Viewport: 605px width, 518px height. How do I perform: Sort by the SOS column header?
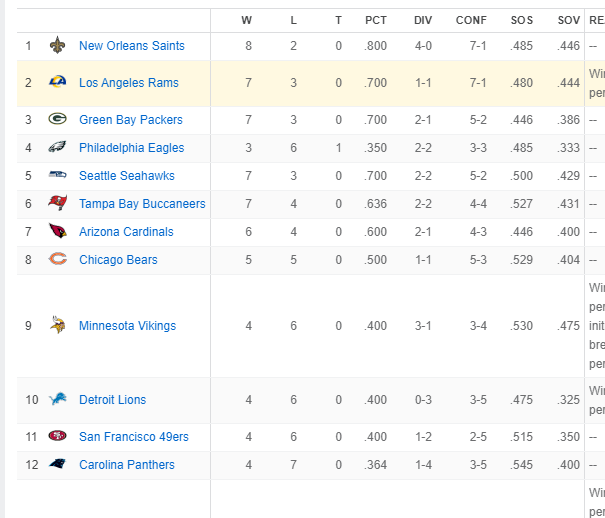(521, 20)
